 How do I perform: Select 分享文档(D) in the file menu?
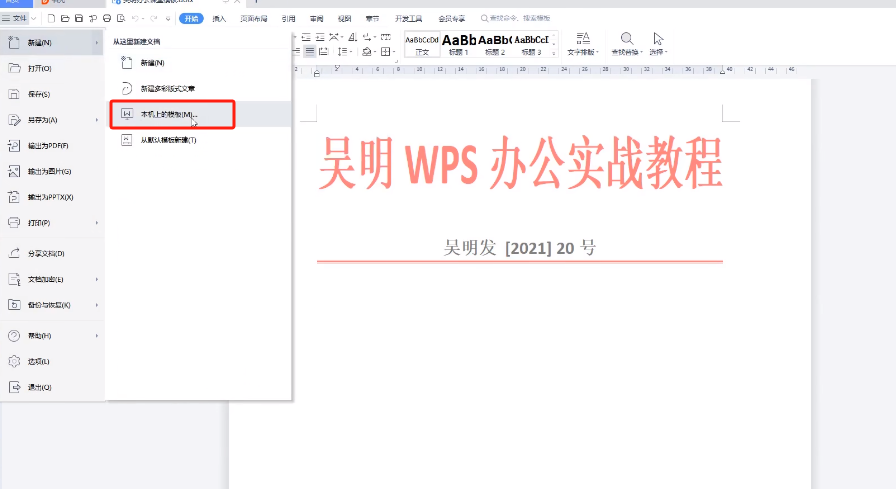point(51,253)
